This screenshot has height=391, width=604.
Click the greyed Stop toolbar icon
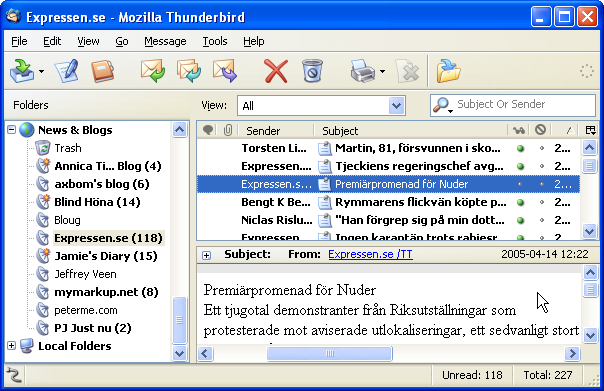408,71
